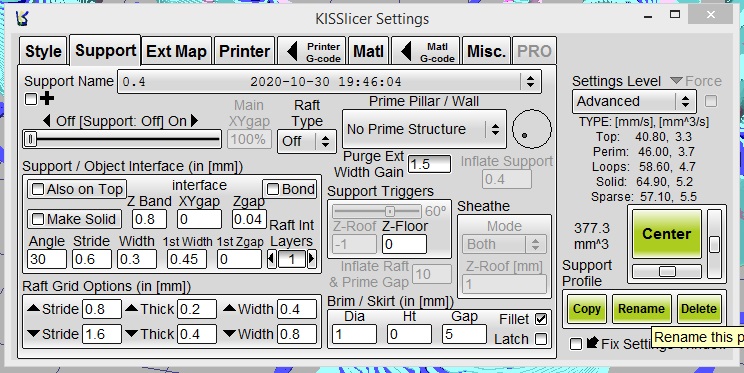Viewport: 744px width, 373px height.
Task: Click the down triangle beside lower Width
Action: (230, 334)
